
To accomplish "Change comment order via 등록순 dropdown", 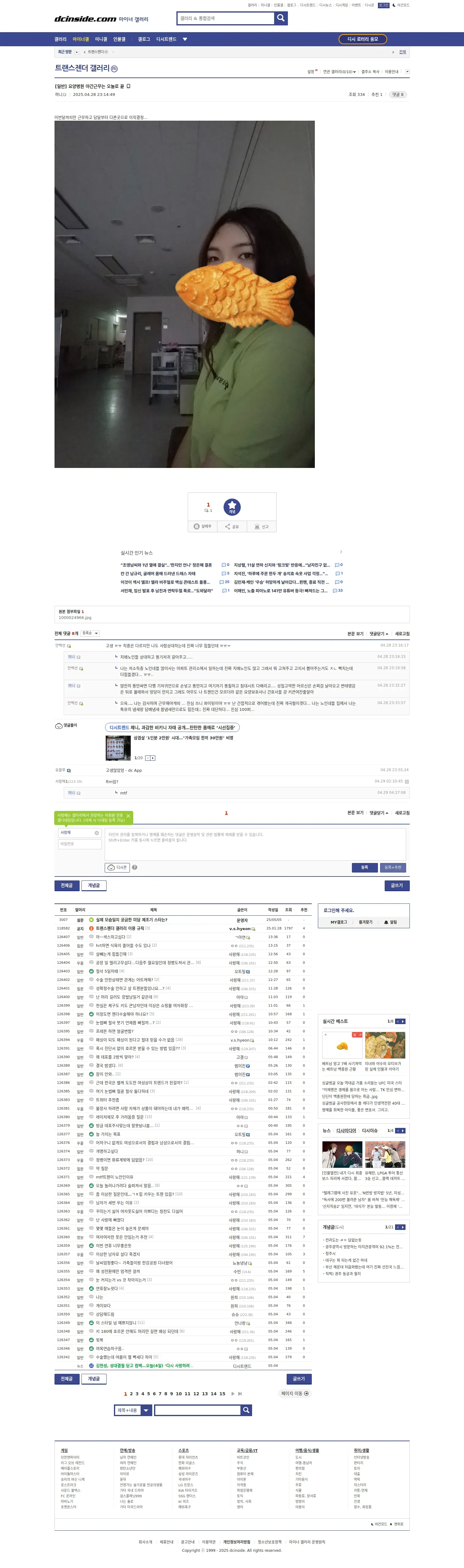I will point(89,633).
